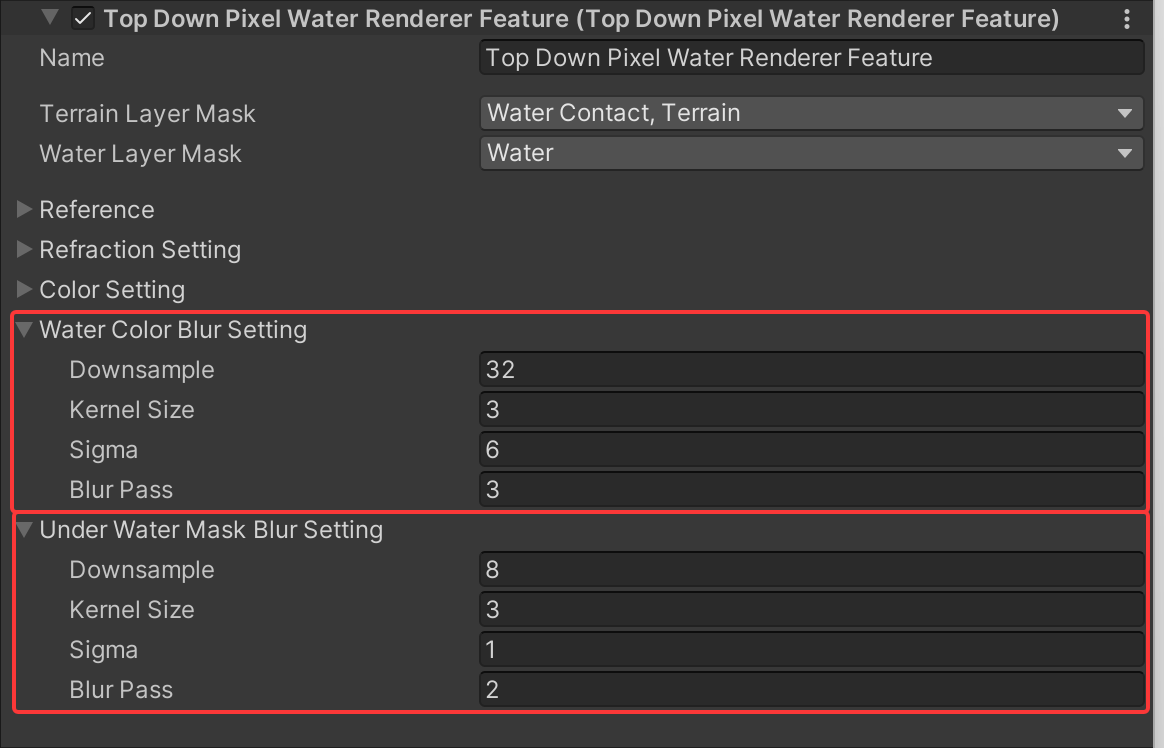
Task: Collapse Water Color Blur Setting section
Action: pos(26,329)
